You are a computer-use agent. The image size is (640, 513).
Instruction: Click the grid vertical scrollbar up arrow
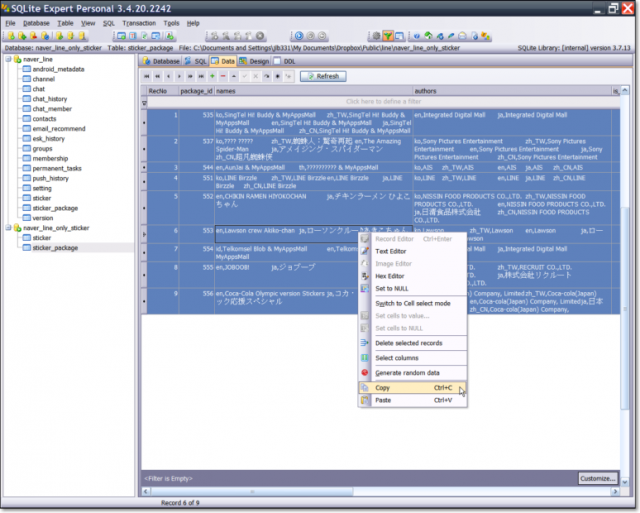tap(625, 90)
